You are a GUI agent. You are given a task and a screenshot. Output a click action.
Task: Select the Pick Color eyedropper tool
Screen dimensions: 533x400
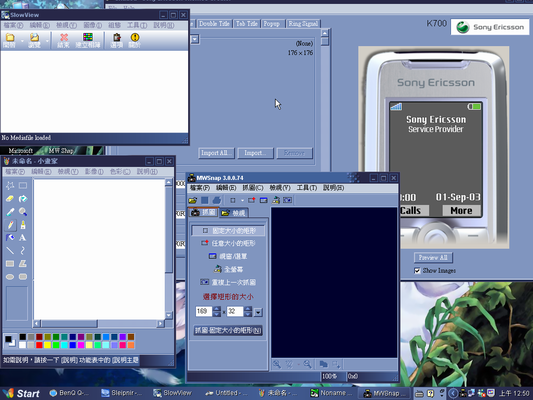click(10, 212)
